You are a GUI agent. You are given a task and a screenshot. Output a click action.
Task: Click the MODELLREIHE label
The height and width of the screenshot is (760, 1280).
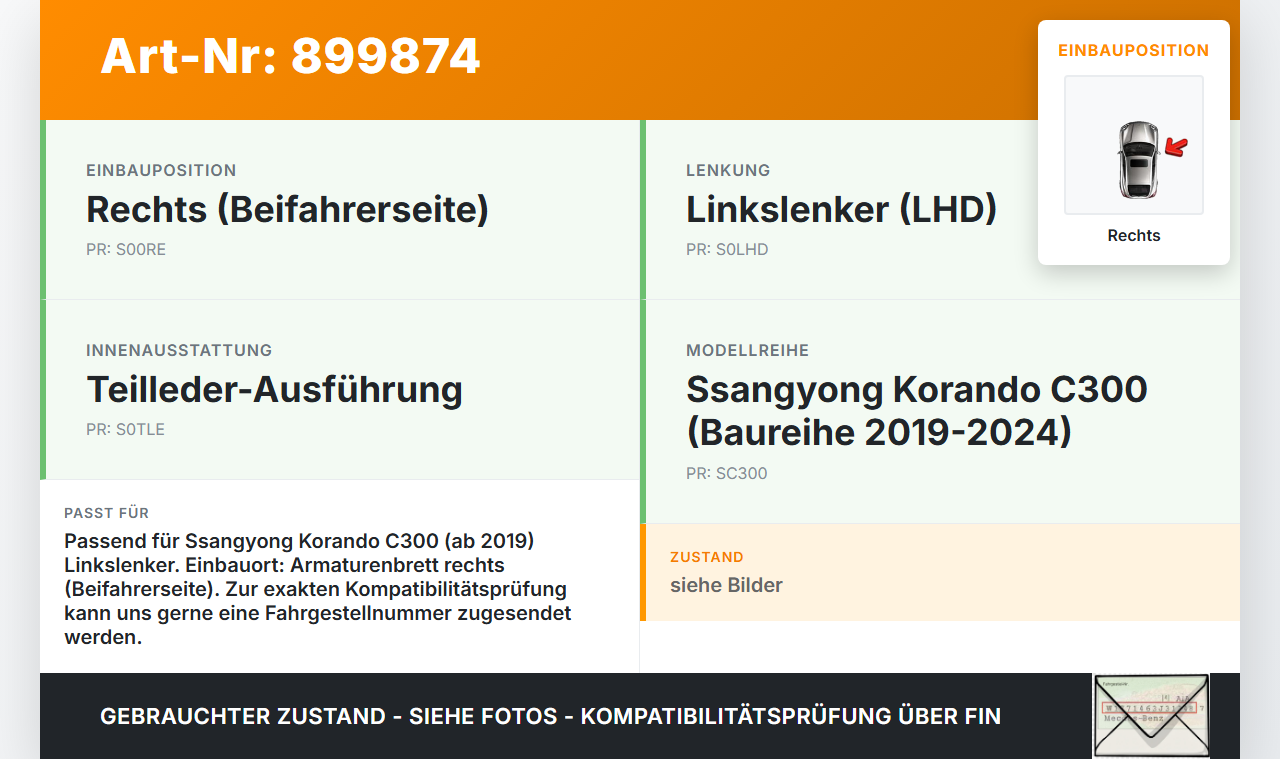[x=747, y=350]
